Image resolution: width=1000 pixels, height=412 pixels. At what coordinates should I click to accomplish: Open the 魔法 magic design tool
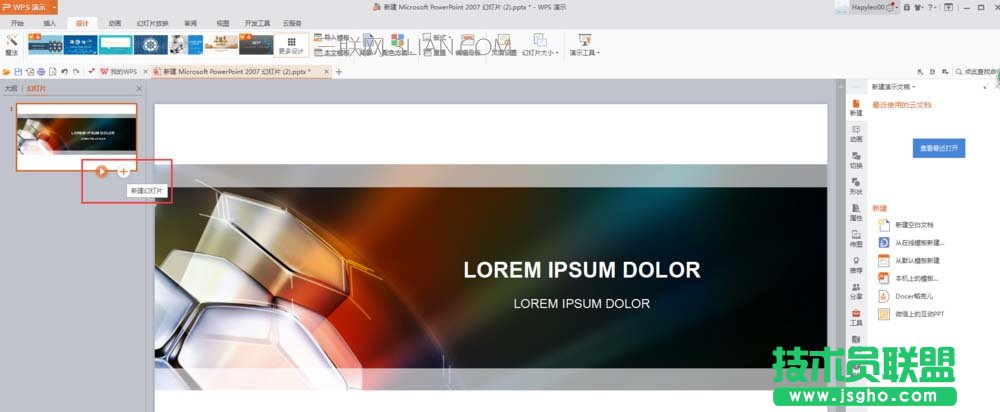coord(11,45)
